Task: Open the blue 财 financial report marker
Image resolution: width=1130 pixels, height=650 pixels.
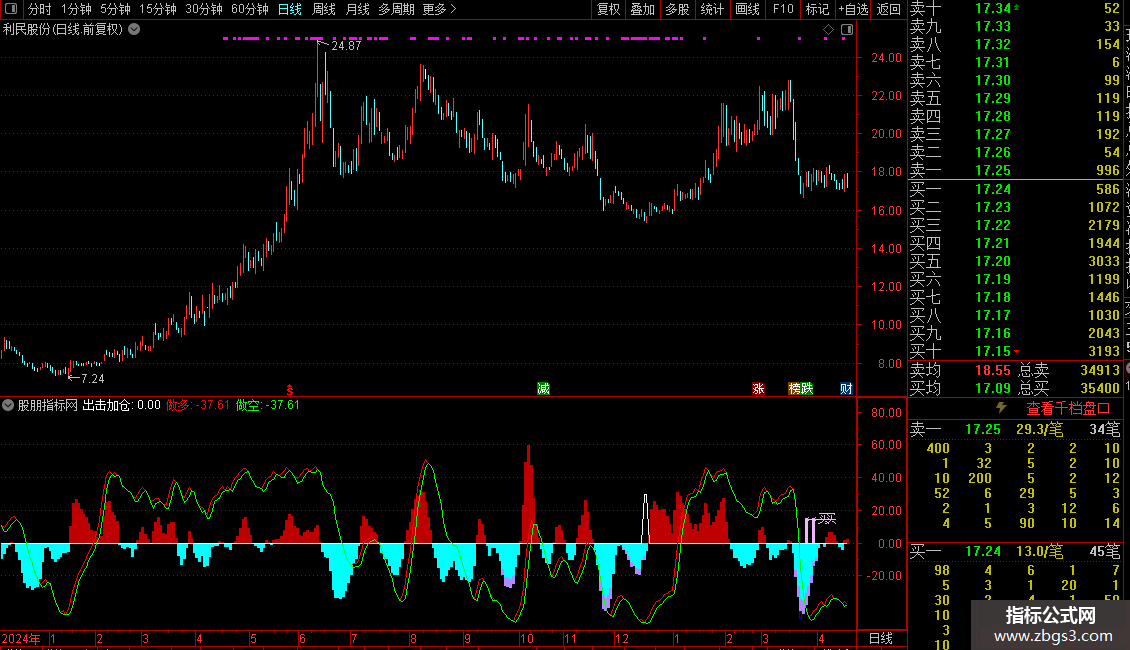Action: click(x=846, y=389)
